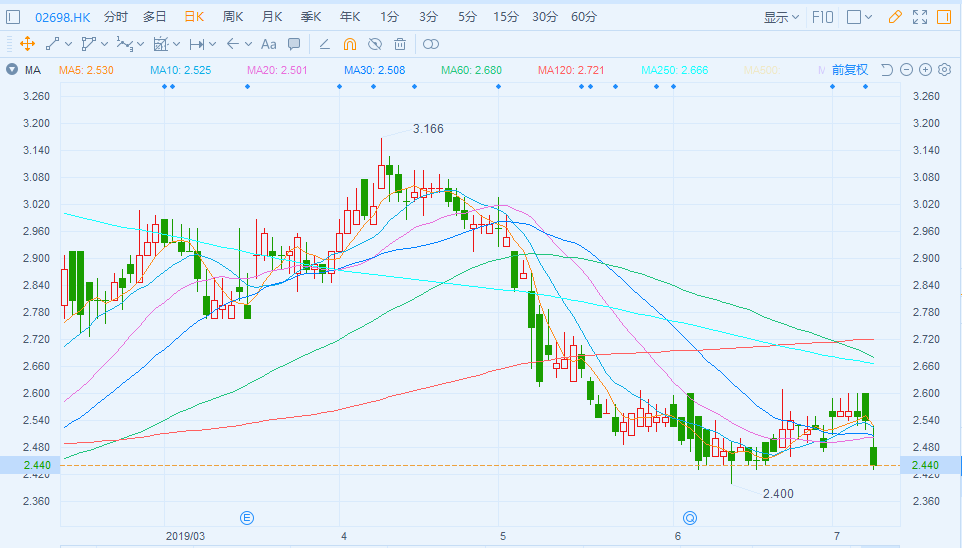Switch to the 分时 intraday tab
Viewport: 962px width, 548px height.
pyautogui.click(x=116, y=17)
